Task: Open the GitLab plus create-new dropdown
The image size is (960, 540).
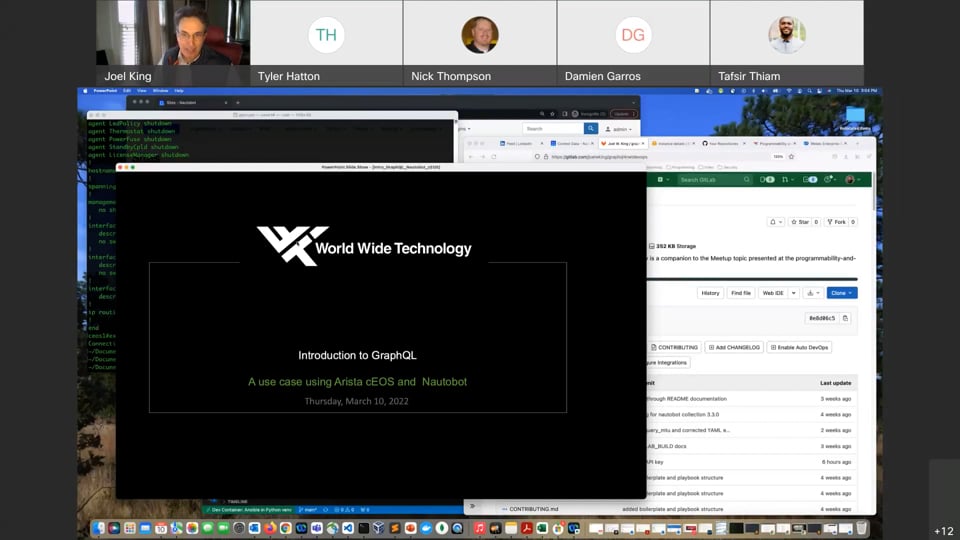Action: pos(663,180)
